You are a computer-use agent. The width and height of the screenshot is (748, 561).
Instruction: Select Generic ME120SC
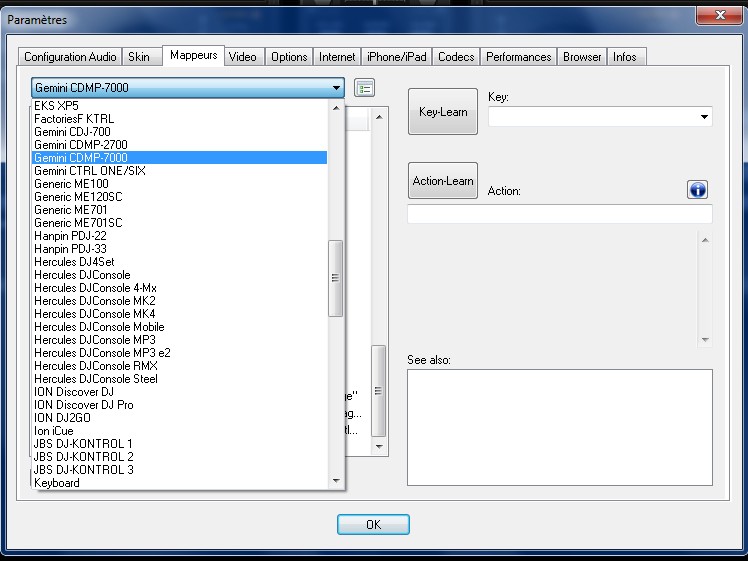click(179, 197)
